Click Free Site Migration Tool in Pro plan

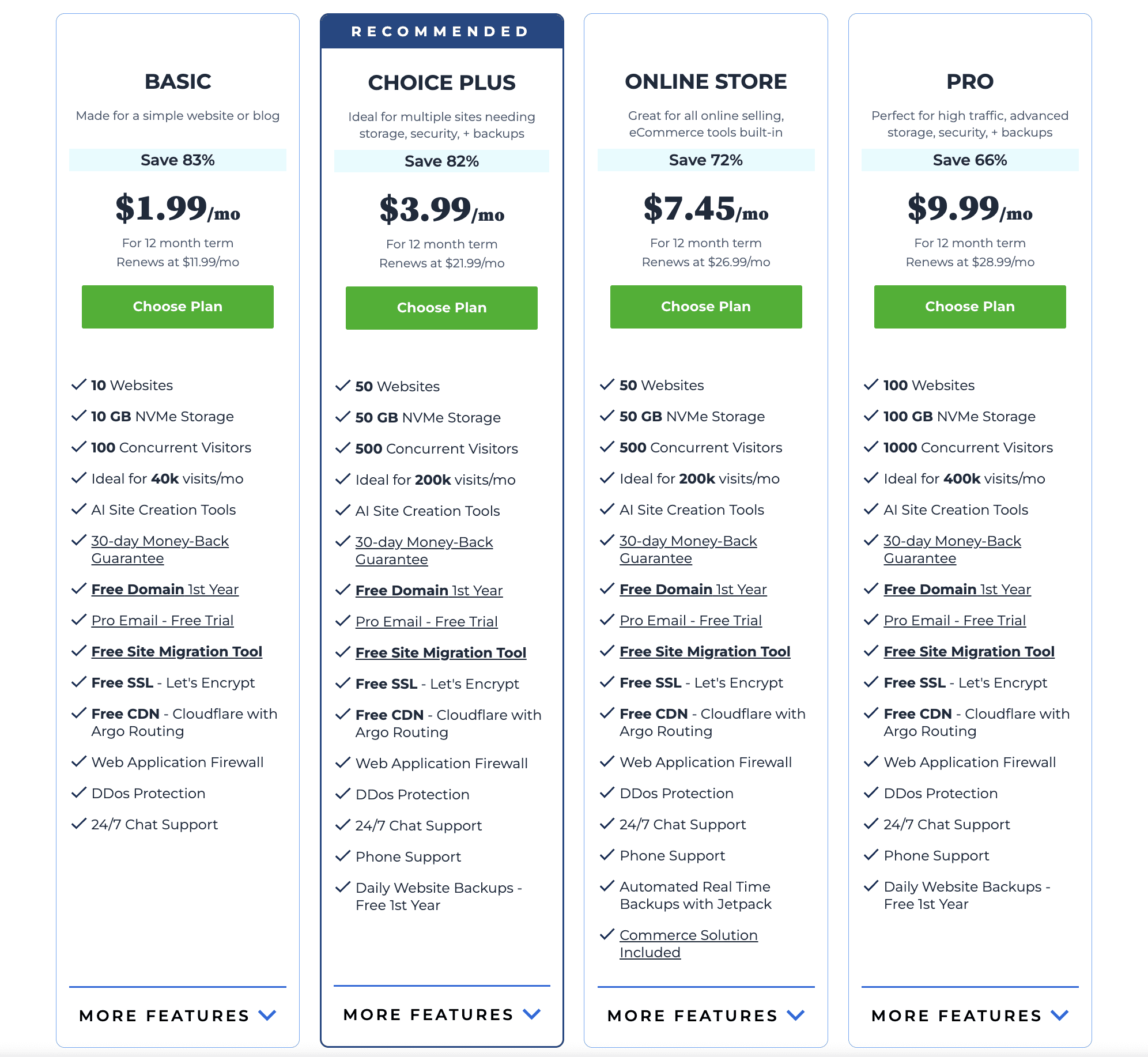[969, 651]
